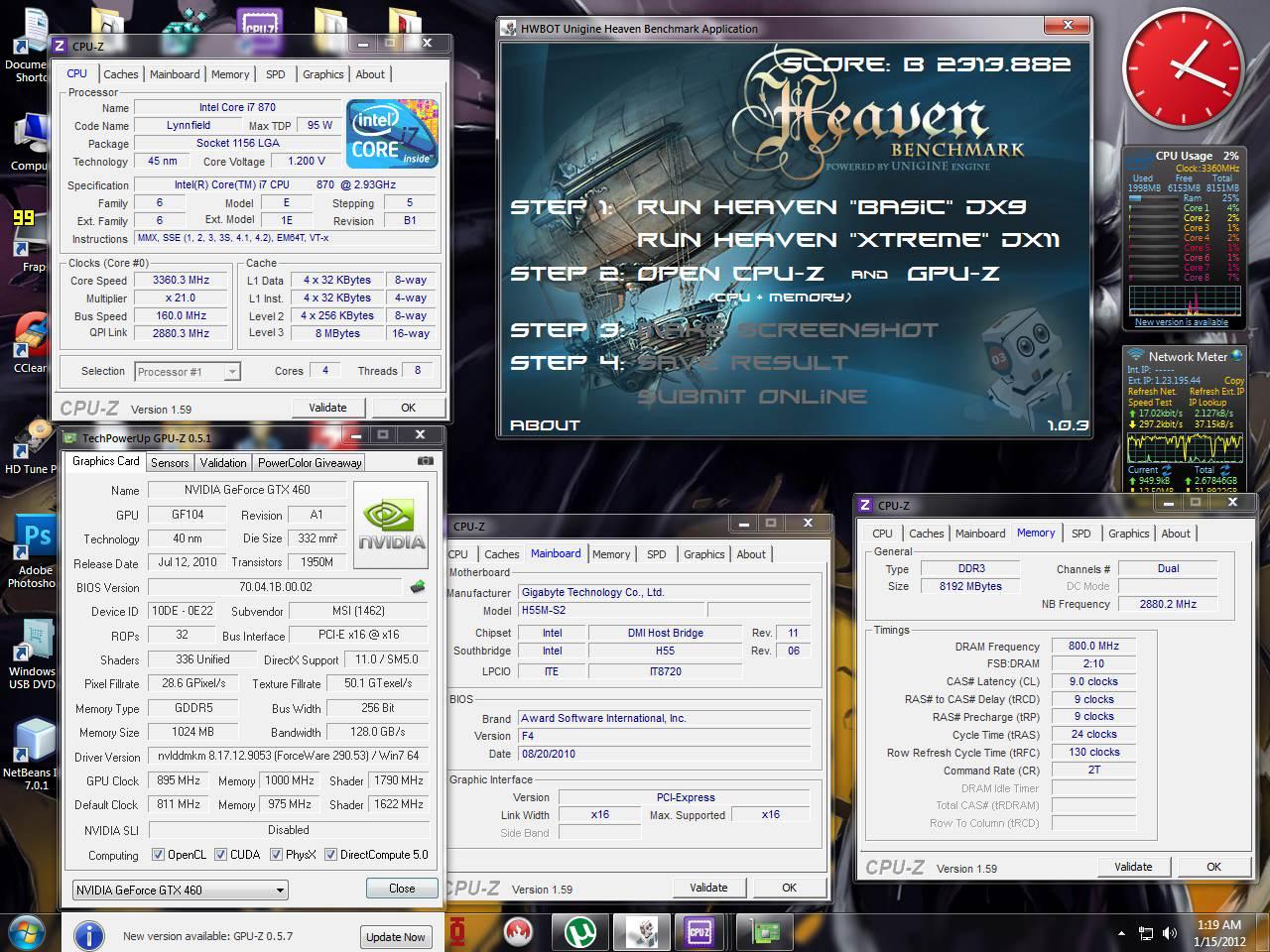
Task: Open the NVIDIA GeForce GTX 460 dropdown
Action: (181, 890)
